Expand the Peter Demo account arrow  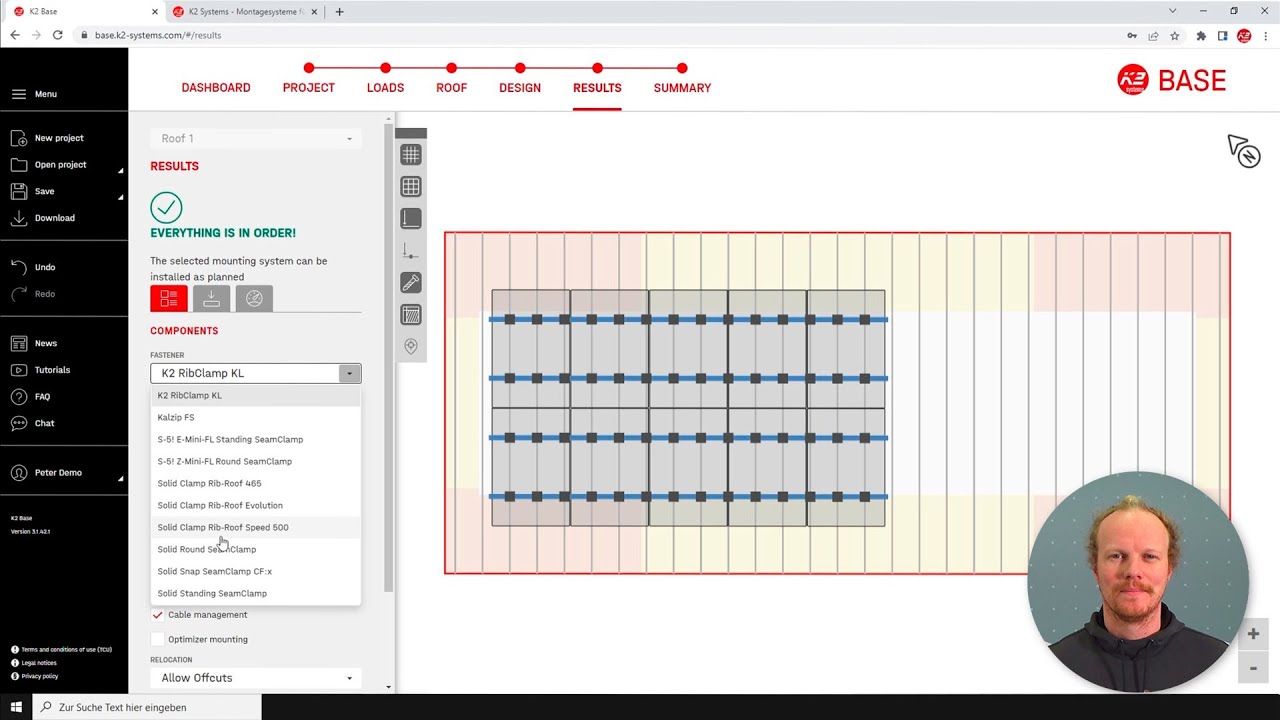(x=121, y=478)
